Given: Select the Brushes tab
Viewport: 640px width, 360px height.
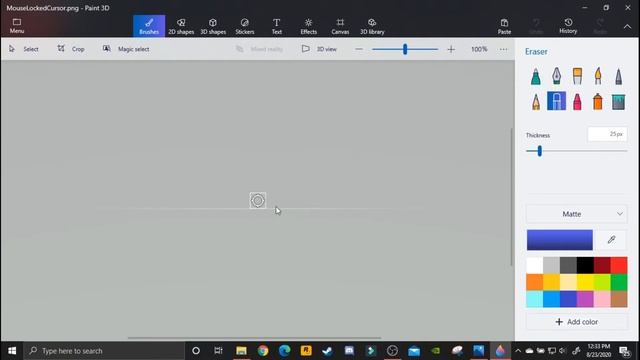Looking at the screenshot, I should point(149,26).
